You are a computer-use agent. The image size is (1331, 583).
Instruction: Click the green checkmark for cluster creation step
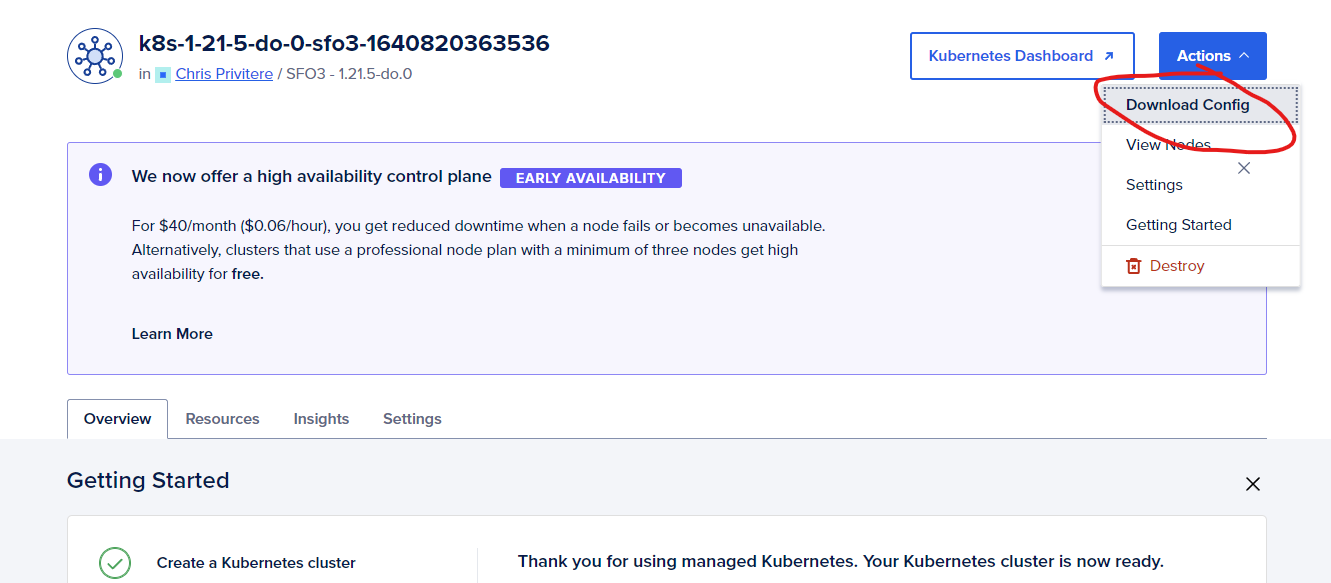pos(115,563)
